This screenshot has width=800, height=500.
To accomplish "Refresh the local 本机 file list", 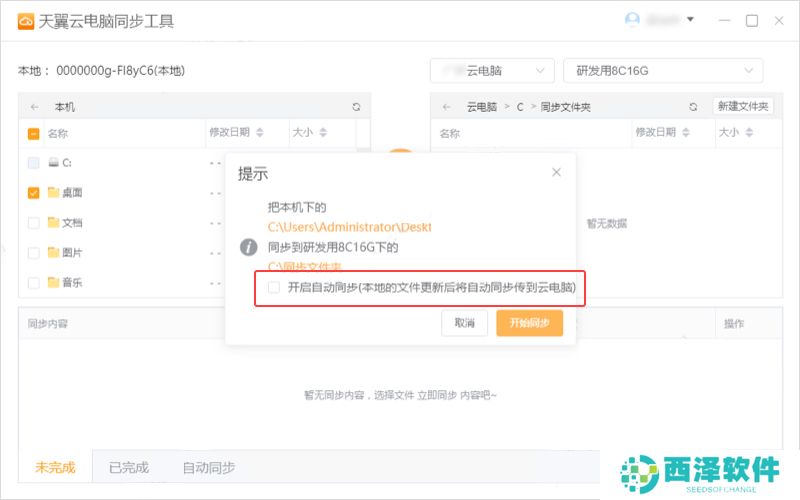I will [356, 107].
